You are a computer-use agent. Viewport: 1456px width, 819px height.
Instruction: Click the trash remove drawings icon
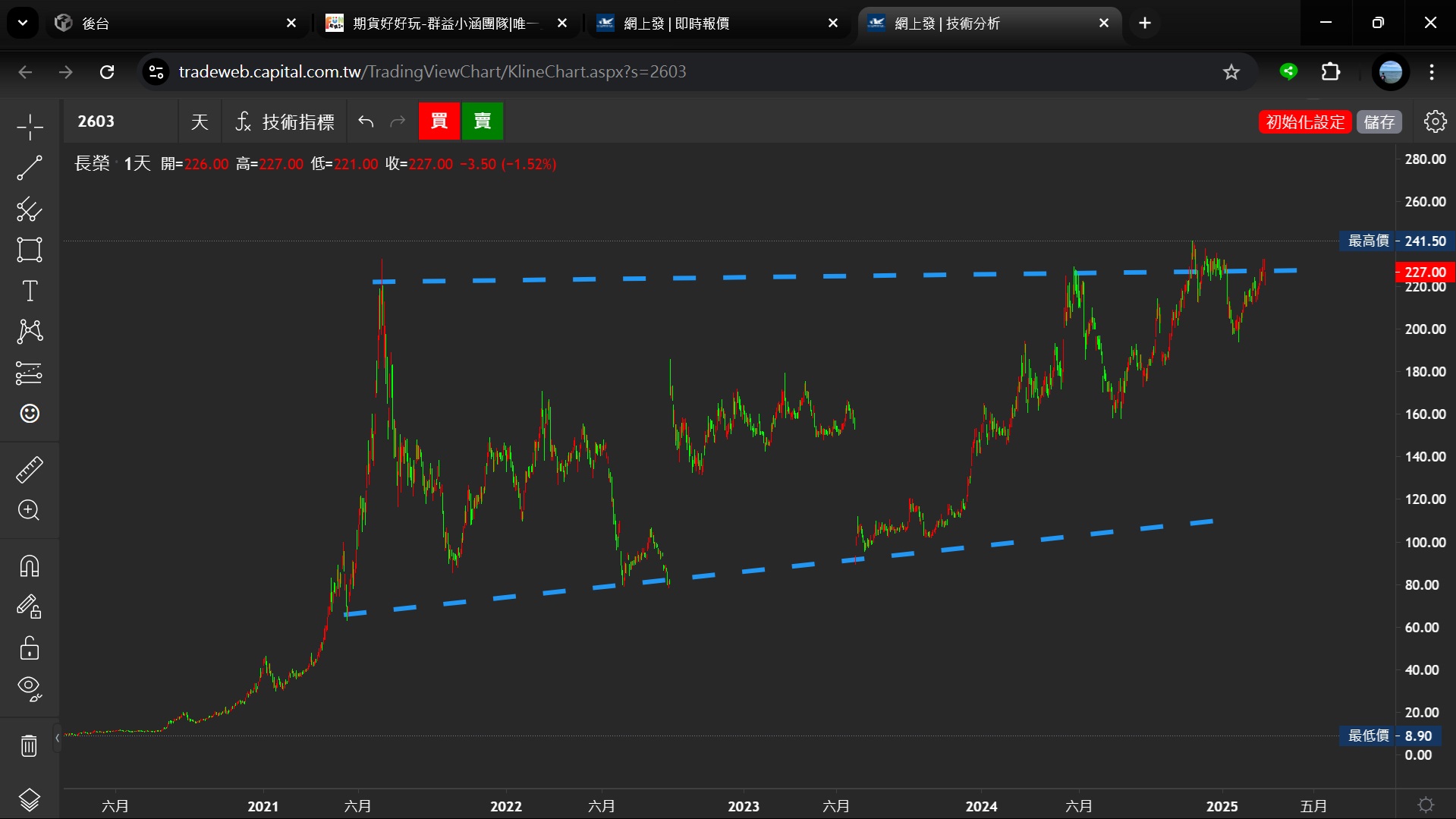pos(30,746)
